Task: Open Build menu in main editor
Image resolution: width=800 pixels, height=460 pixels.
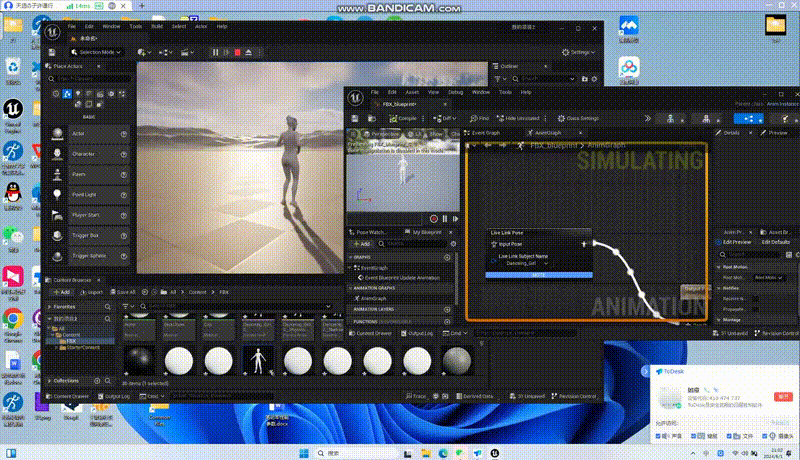Action: pos(157,27)
